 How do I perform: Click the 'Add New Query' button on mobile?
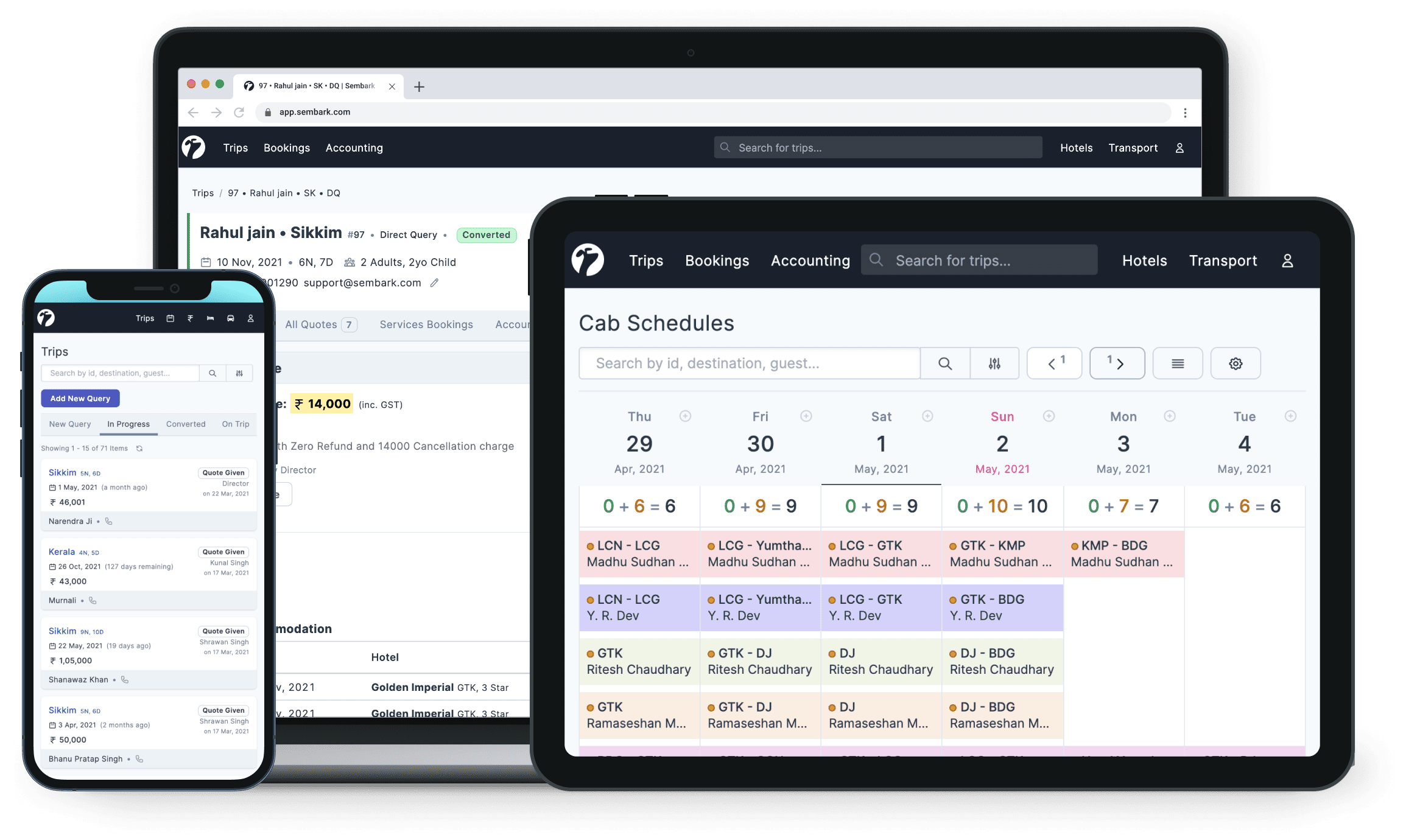(81, 398)
